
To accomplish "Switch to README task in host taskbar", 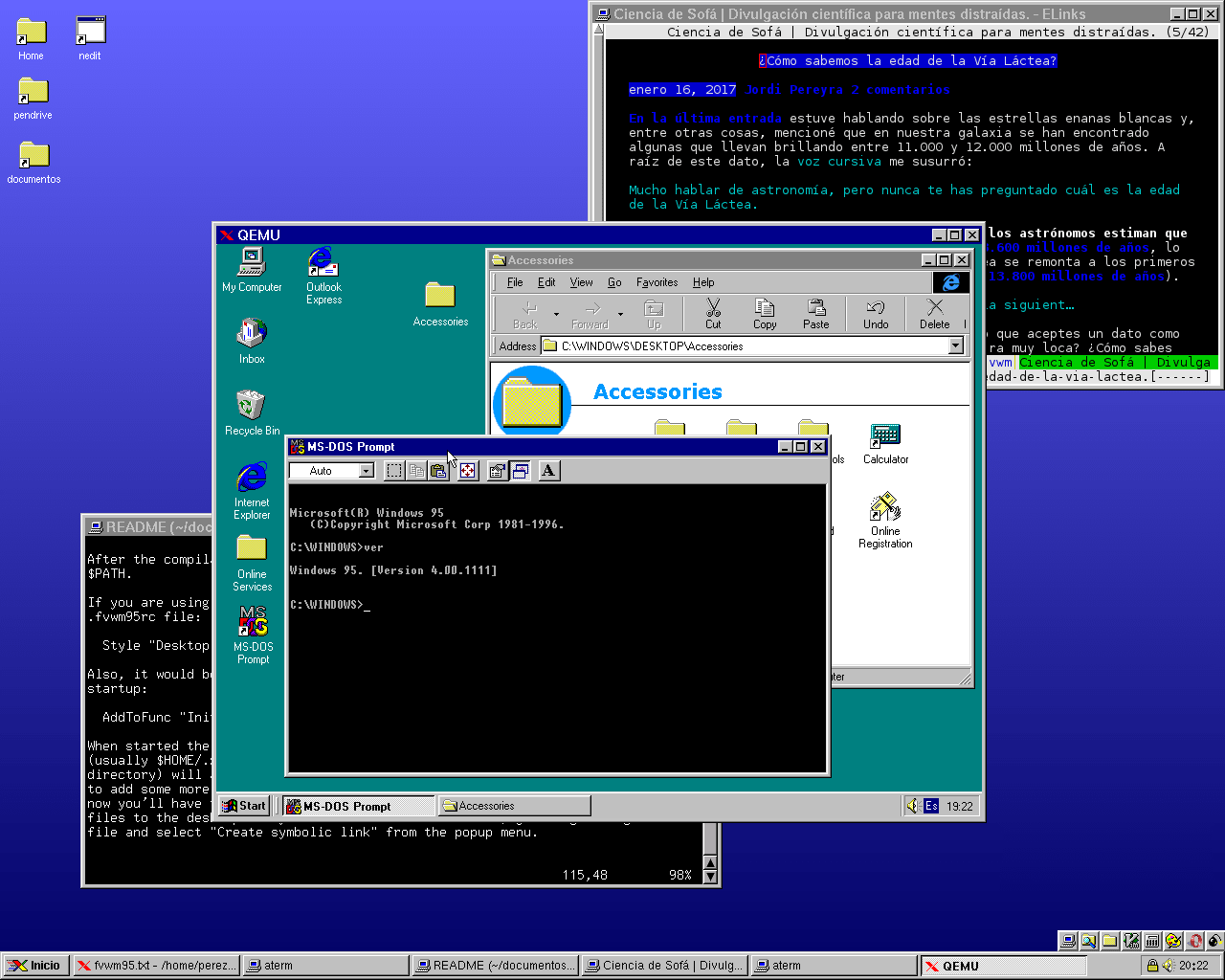I will point(495,966).
